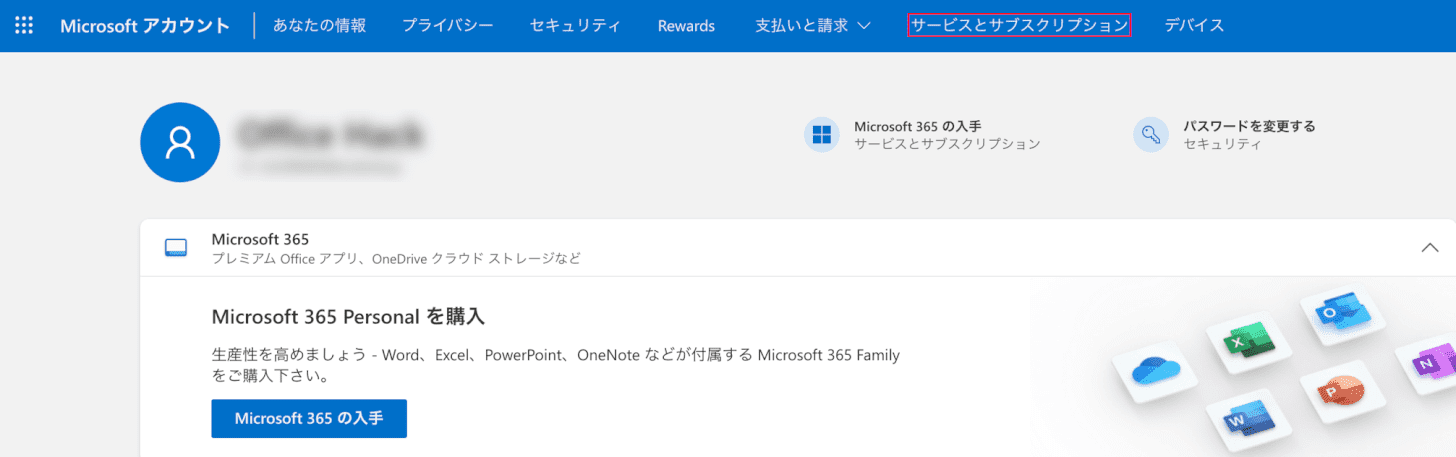The image size is (1456, 457).
Task: Click the key icon for パスワードを変更する
Action: [x=1150, y=135]
